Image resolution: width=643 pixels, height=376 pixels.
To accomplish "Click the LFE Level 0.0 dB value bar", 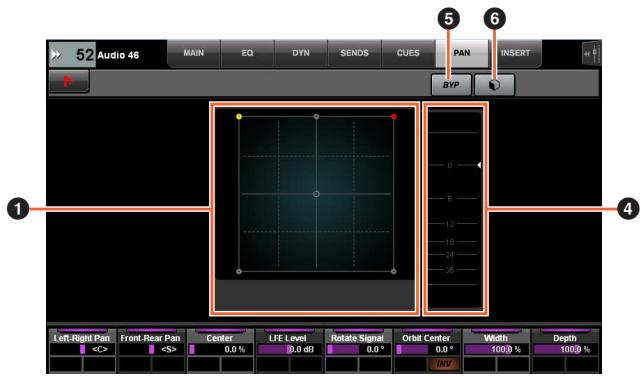I will click(x=290, y=349).
